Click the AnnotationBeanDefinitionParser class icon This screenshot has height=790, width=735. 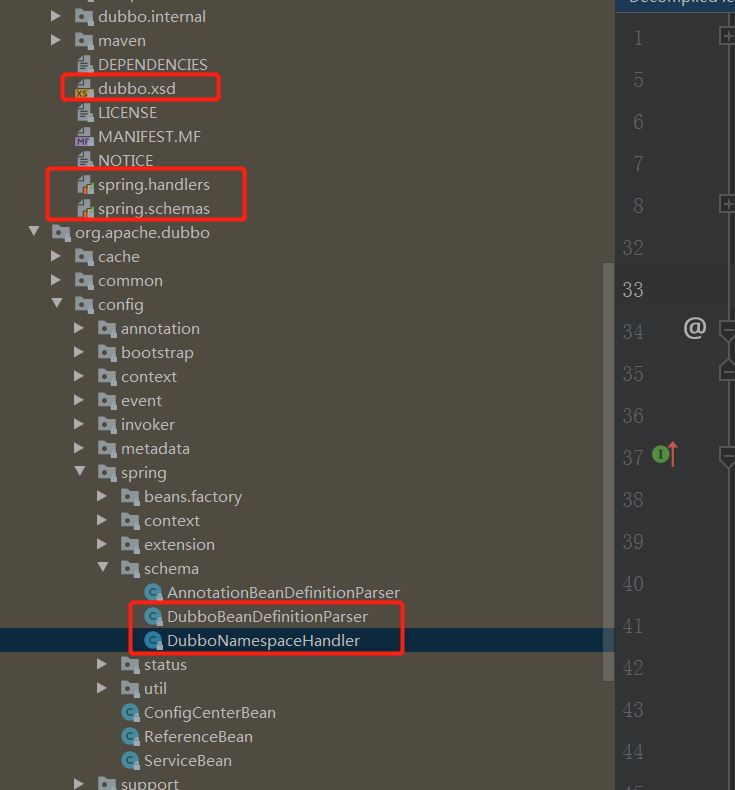[x=153, y=592]
